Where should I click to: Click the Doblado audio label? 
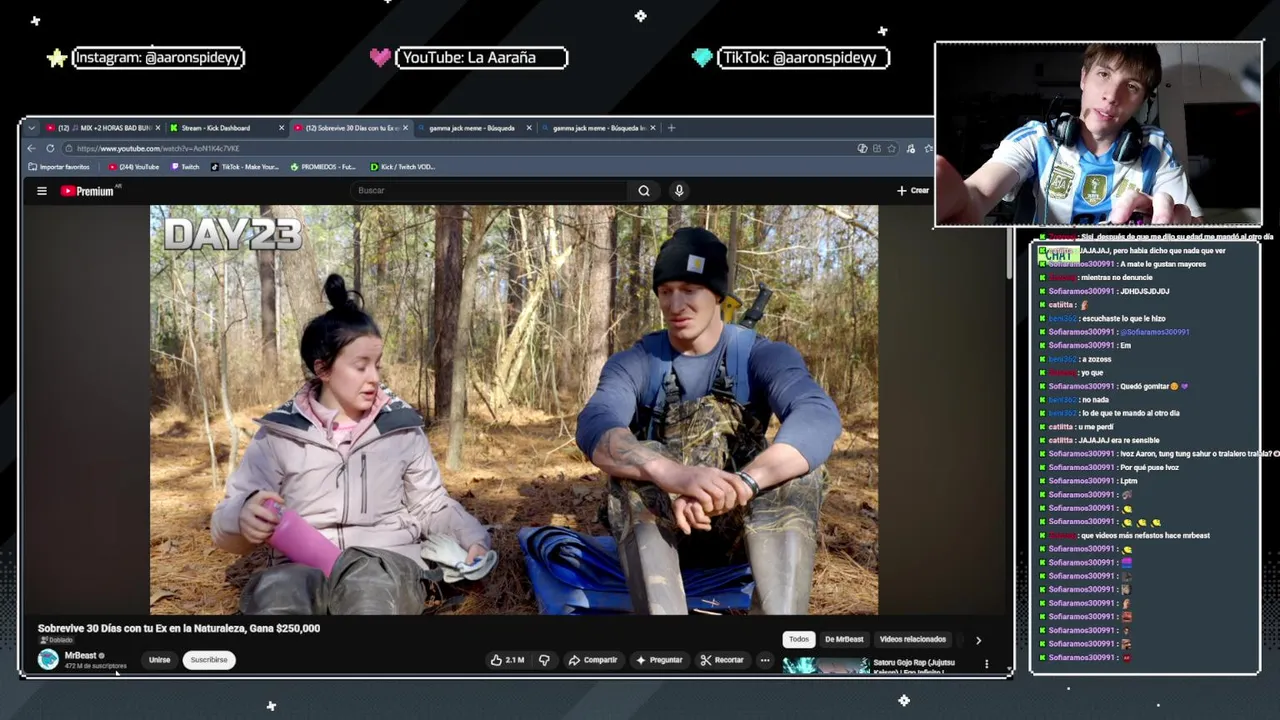pos(57,640)
